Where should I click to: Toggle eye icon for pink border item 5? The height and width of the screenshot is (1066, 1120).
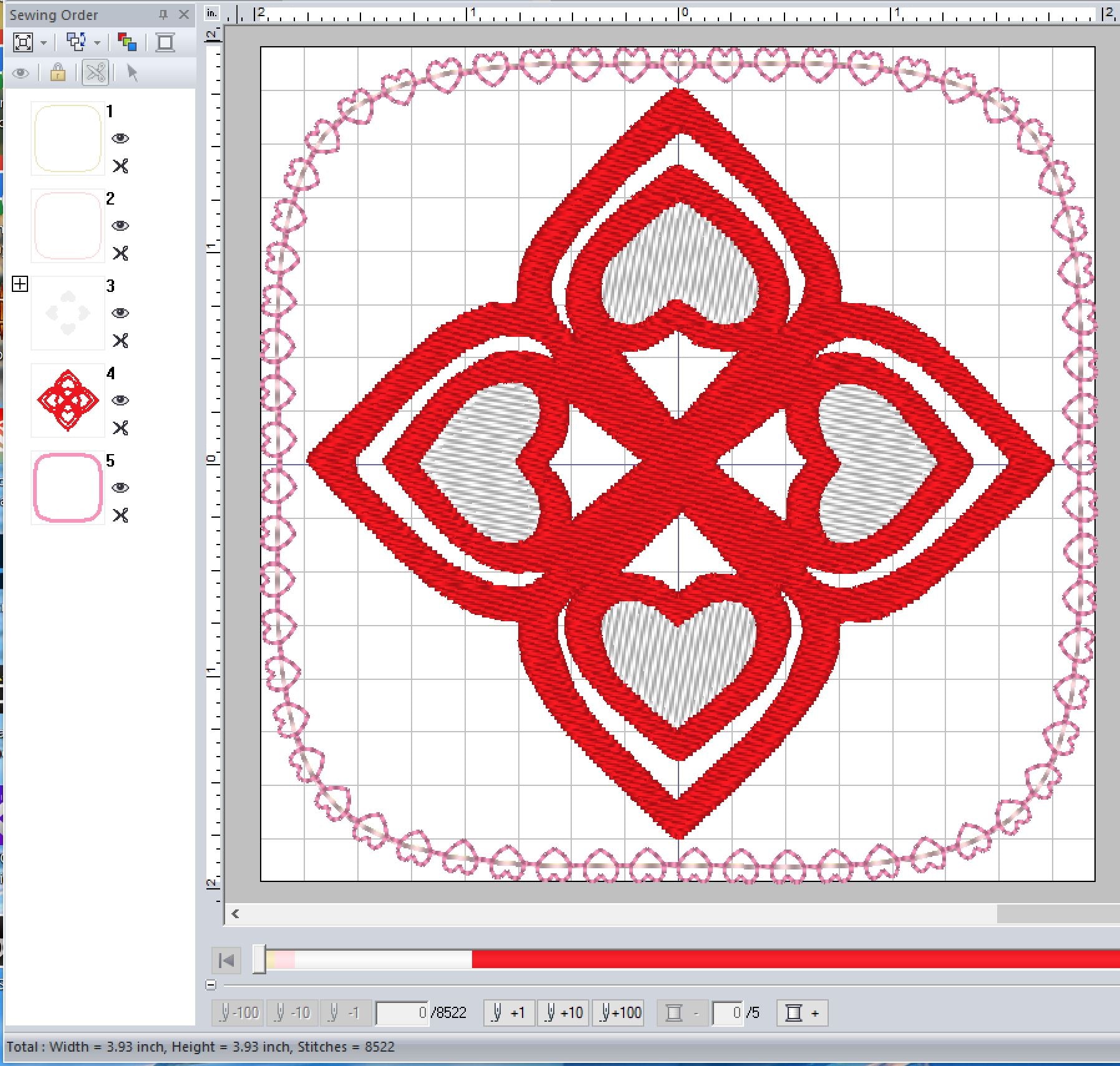(120, 488)
